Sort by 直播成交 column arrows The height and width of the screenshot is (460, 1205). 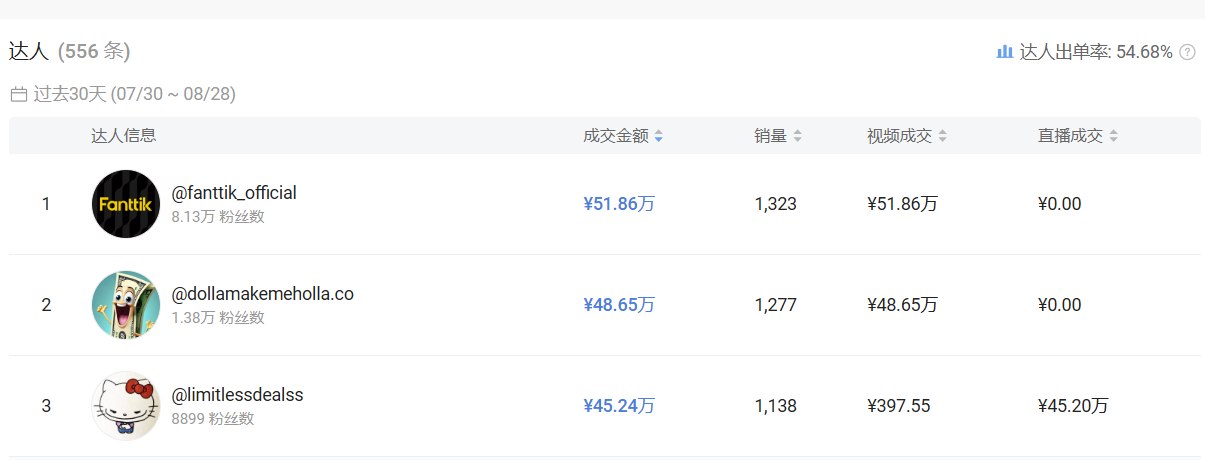tap(1113, 136)
